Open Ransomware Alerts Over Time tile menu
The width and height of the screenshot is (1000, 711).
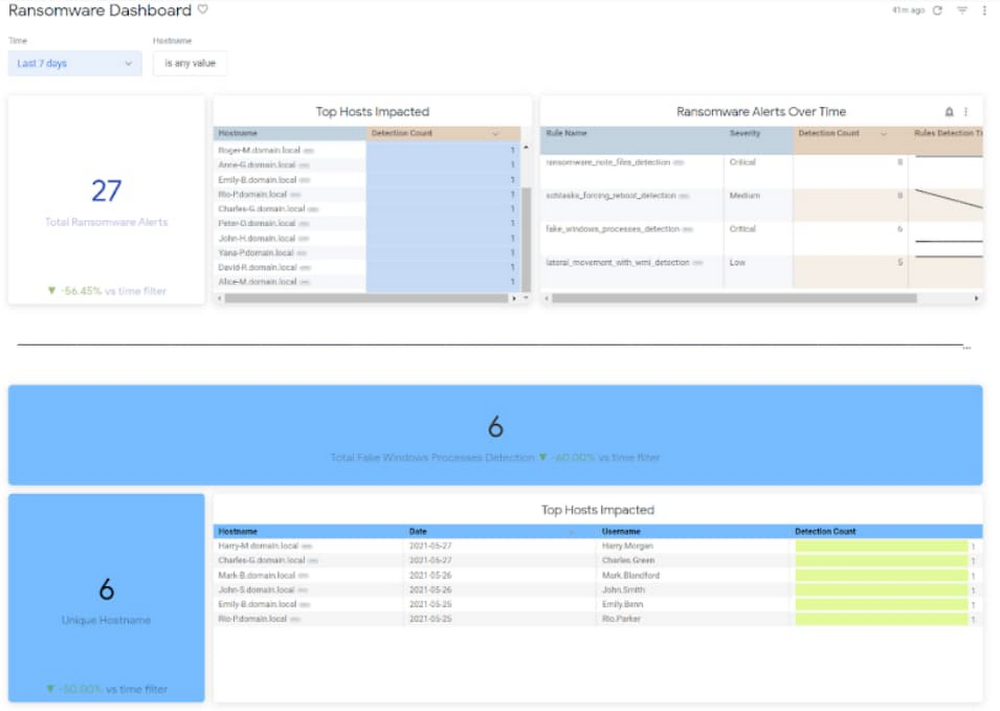click(966, 112)
